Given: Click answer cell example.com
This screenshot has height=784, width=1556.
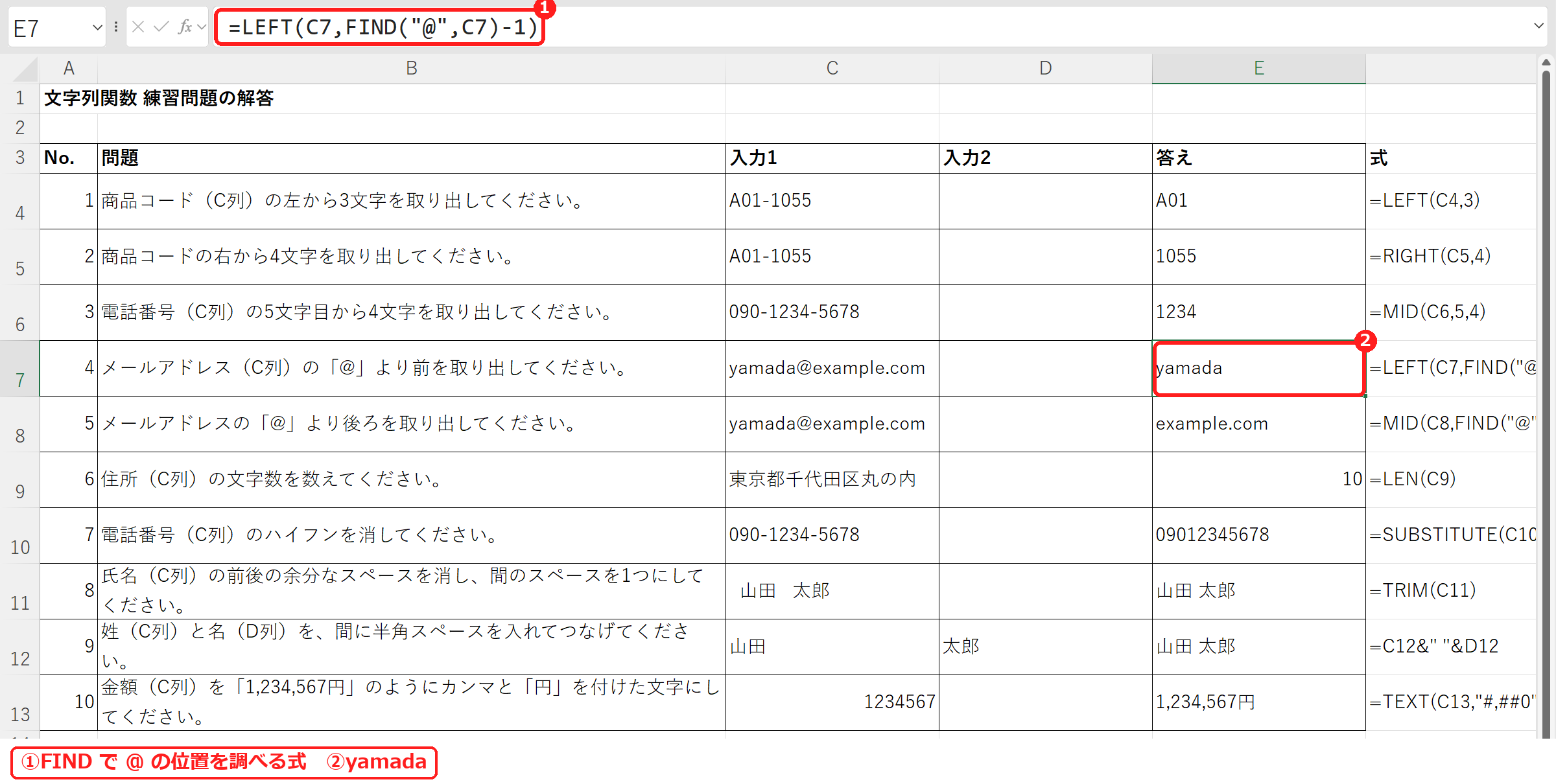Looking at the screenshot, I should coord(1259,424).
